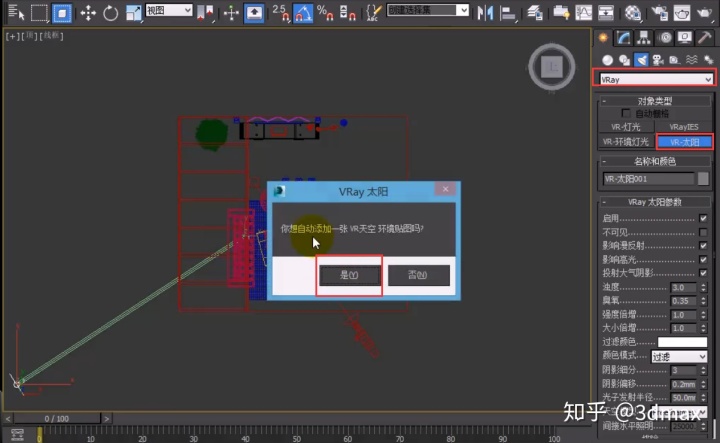
Task: Select the Cameras category icon
Action: pyautogui.click(x=658, y=60)
